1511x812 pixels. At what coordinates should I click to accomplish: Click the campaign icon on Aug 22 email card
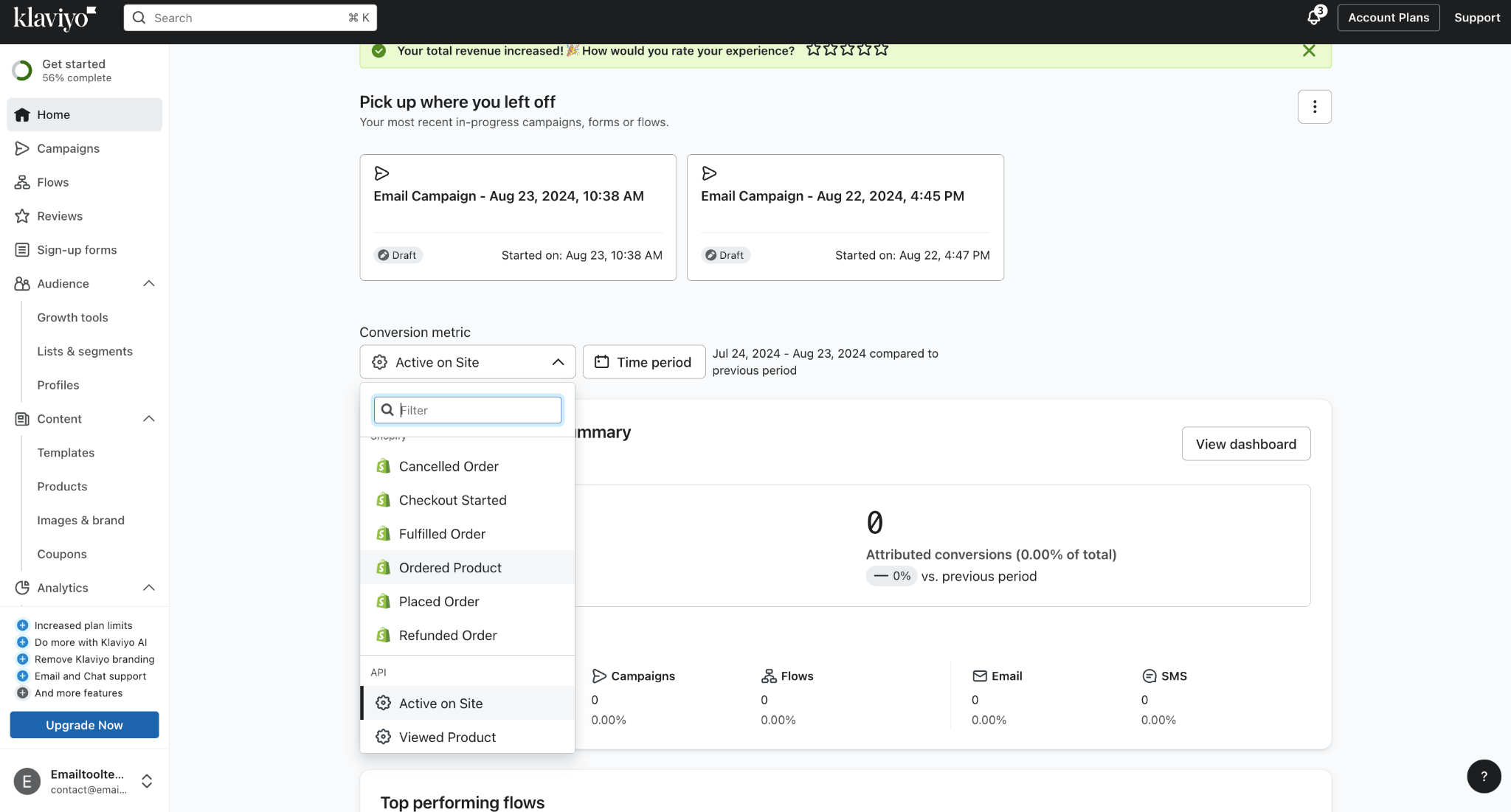[709, 173]
